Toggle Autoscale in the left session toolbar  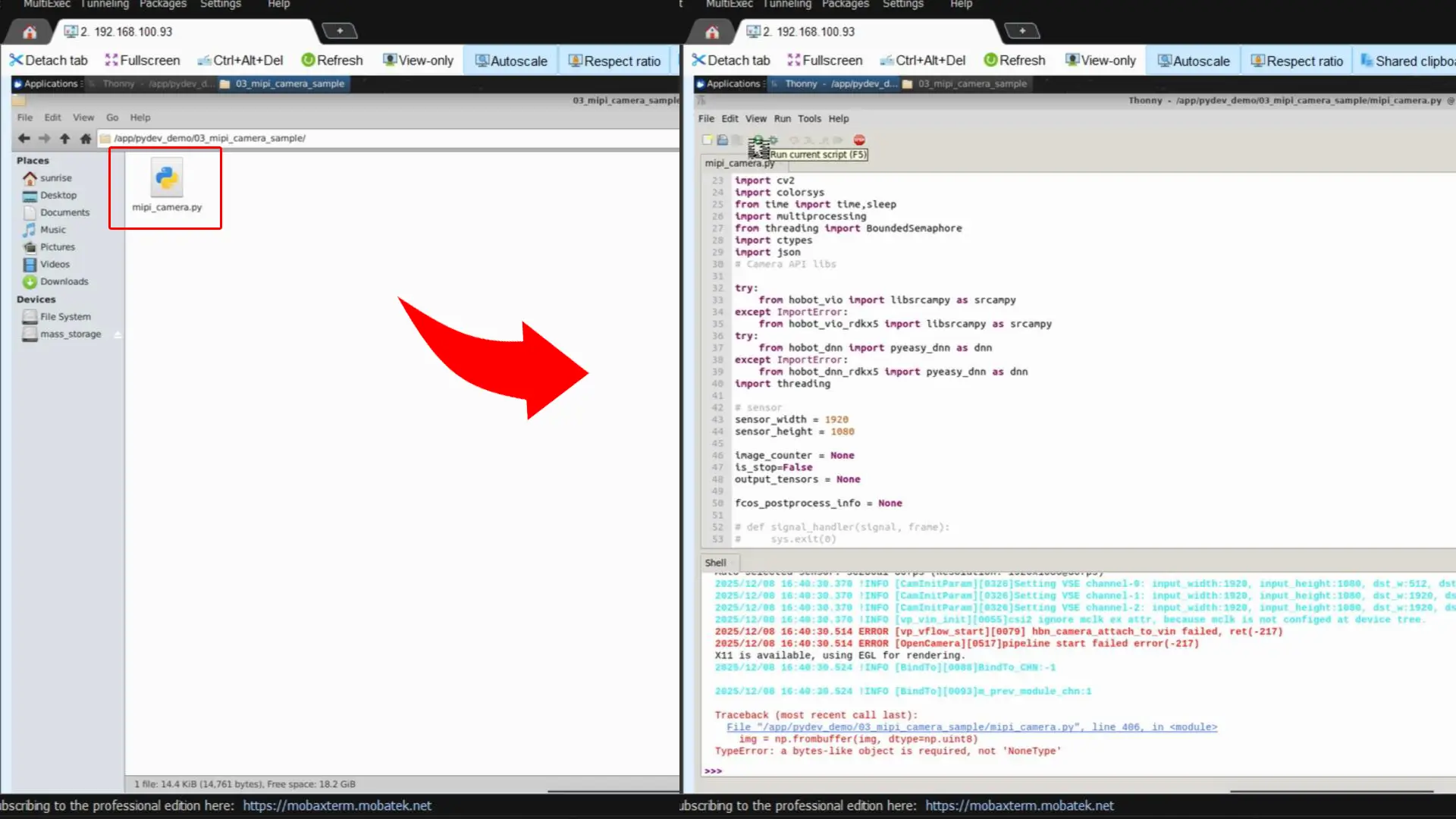[x=510, y=61]
